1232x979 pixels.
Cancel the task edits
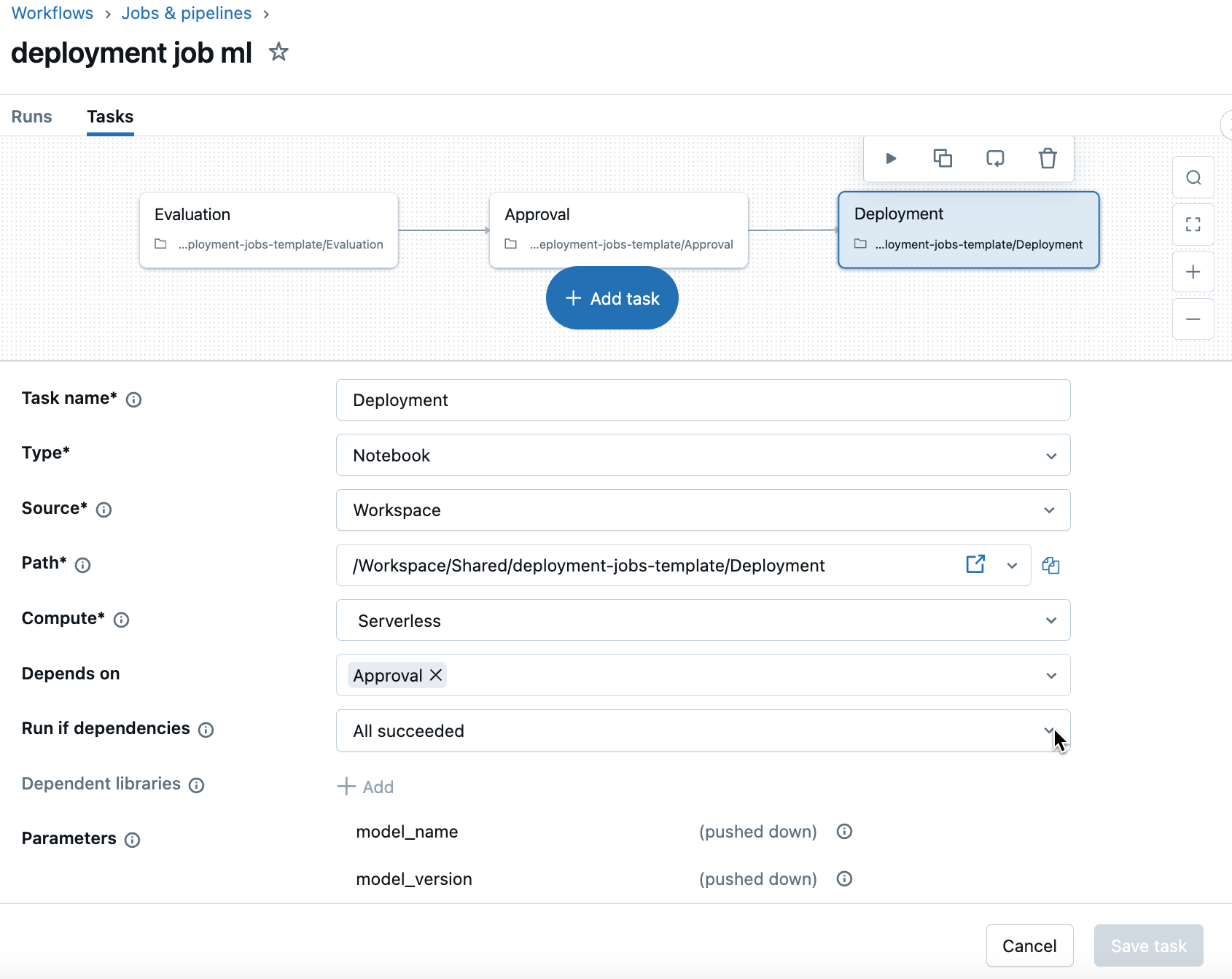(1029, 945)
